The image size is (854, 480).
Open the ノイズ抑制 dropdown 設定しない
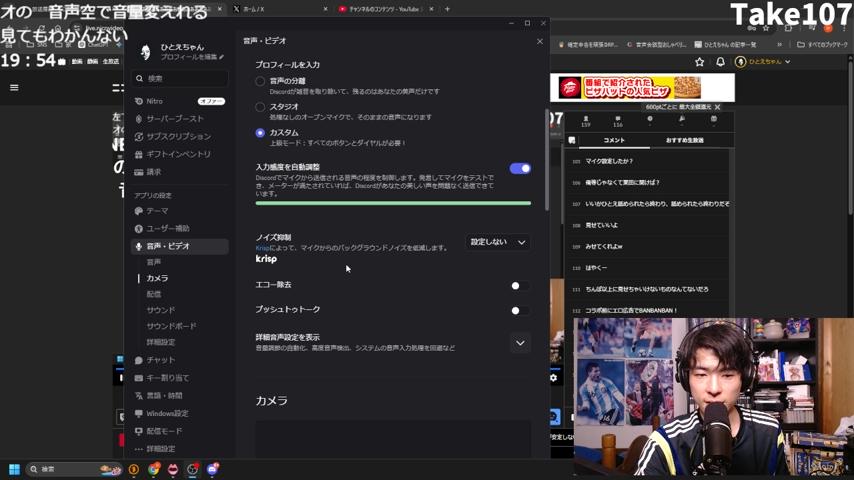pyautogui.click(x=498, y=242)
